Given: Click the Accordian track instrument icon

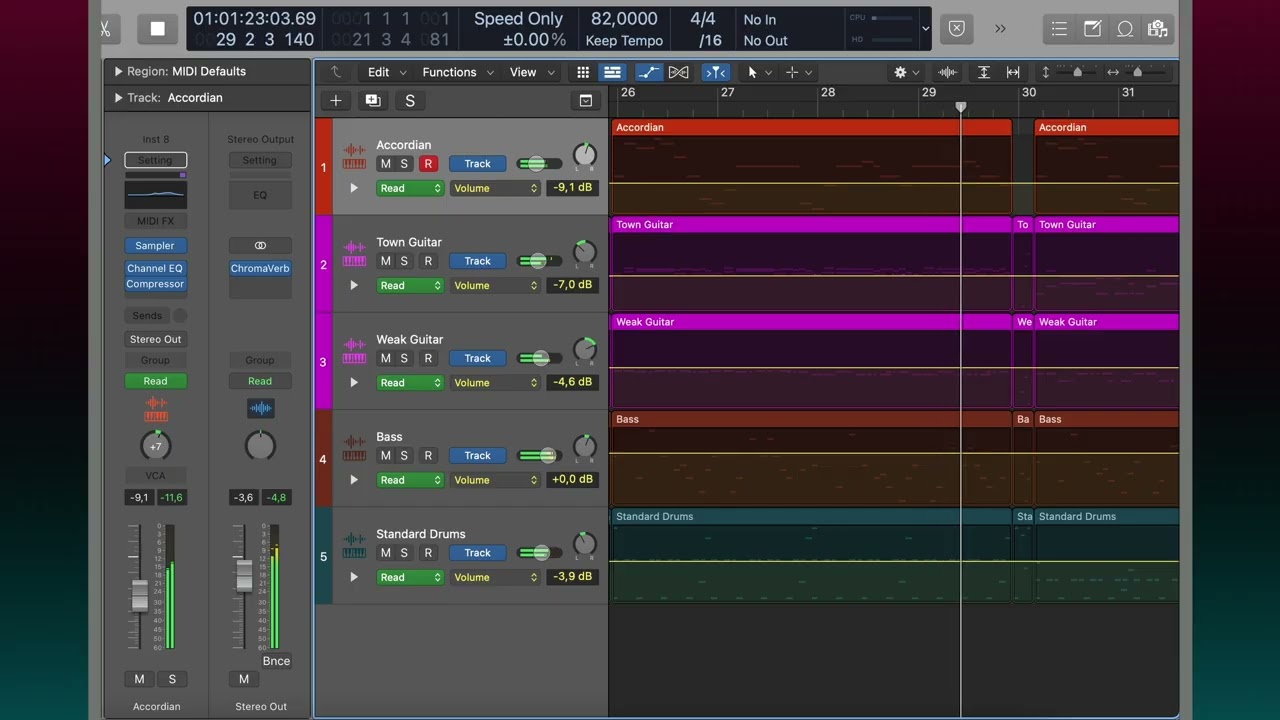Looking at the screenshot, I should 354,157.
